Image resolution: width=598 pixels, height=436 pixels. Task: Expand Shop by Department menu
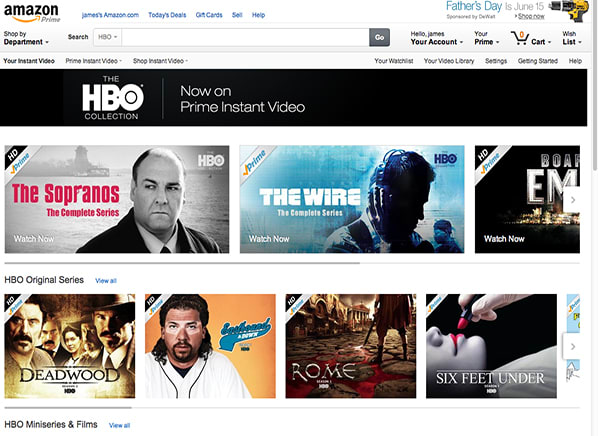(x=26, y=38)
